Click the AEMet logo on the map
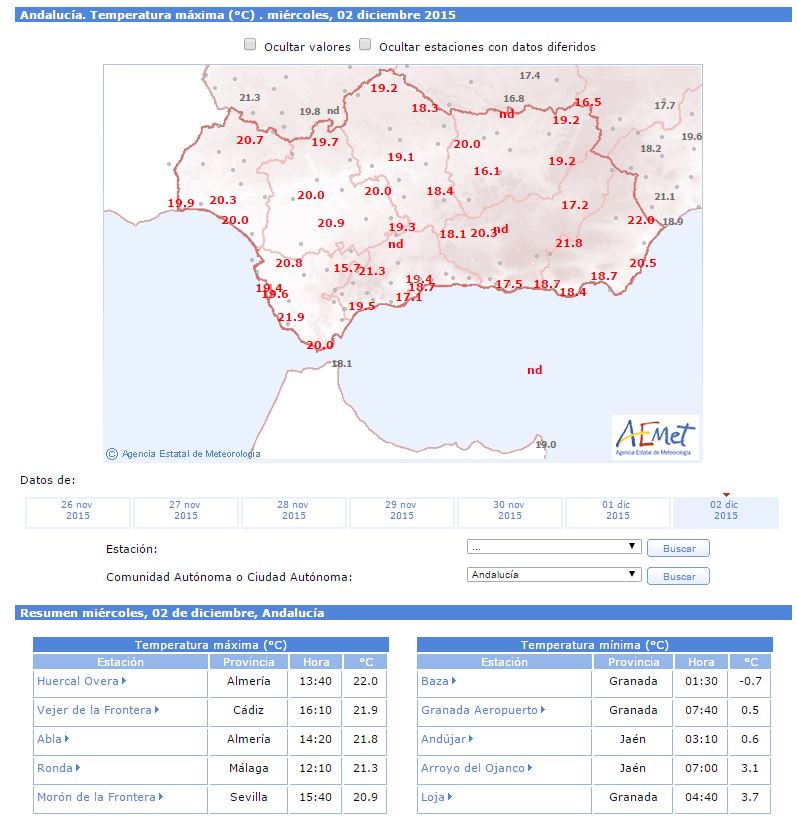The height and width of the screenshot is (822, 797). coord(656,437)
